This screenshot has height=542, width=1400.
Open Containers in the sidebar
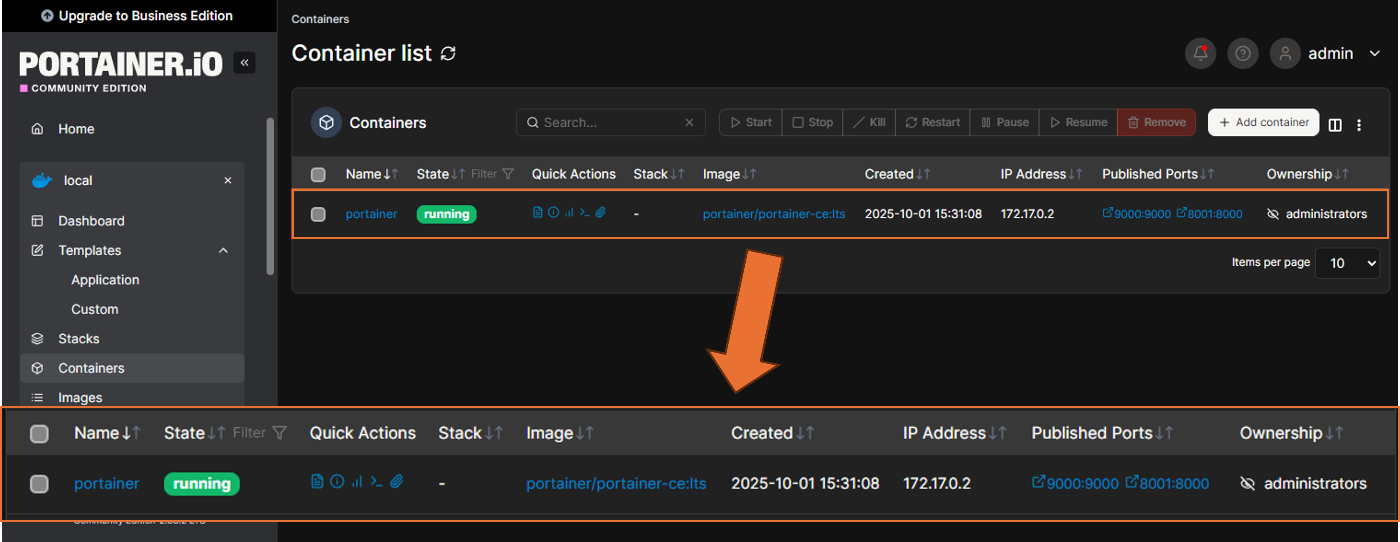click(x=132, y=368)
